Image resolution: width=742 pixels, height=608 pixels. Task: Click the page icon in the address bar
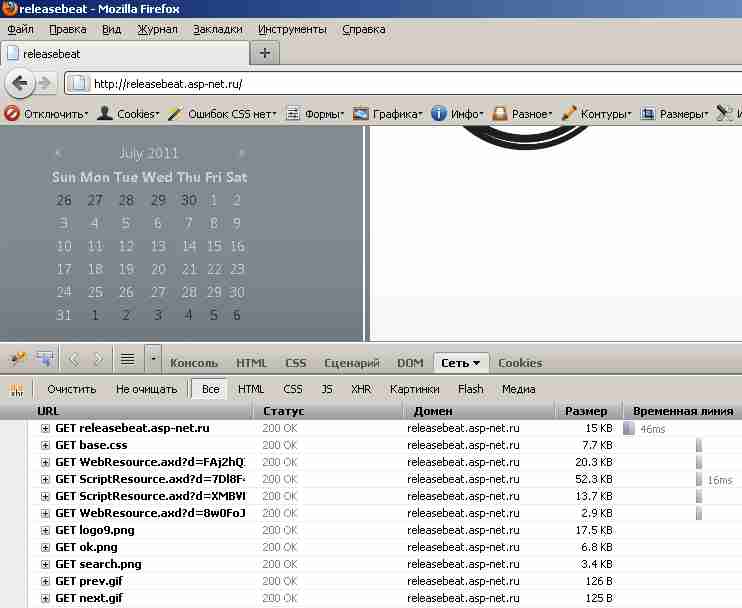78,84
